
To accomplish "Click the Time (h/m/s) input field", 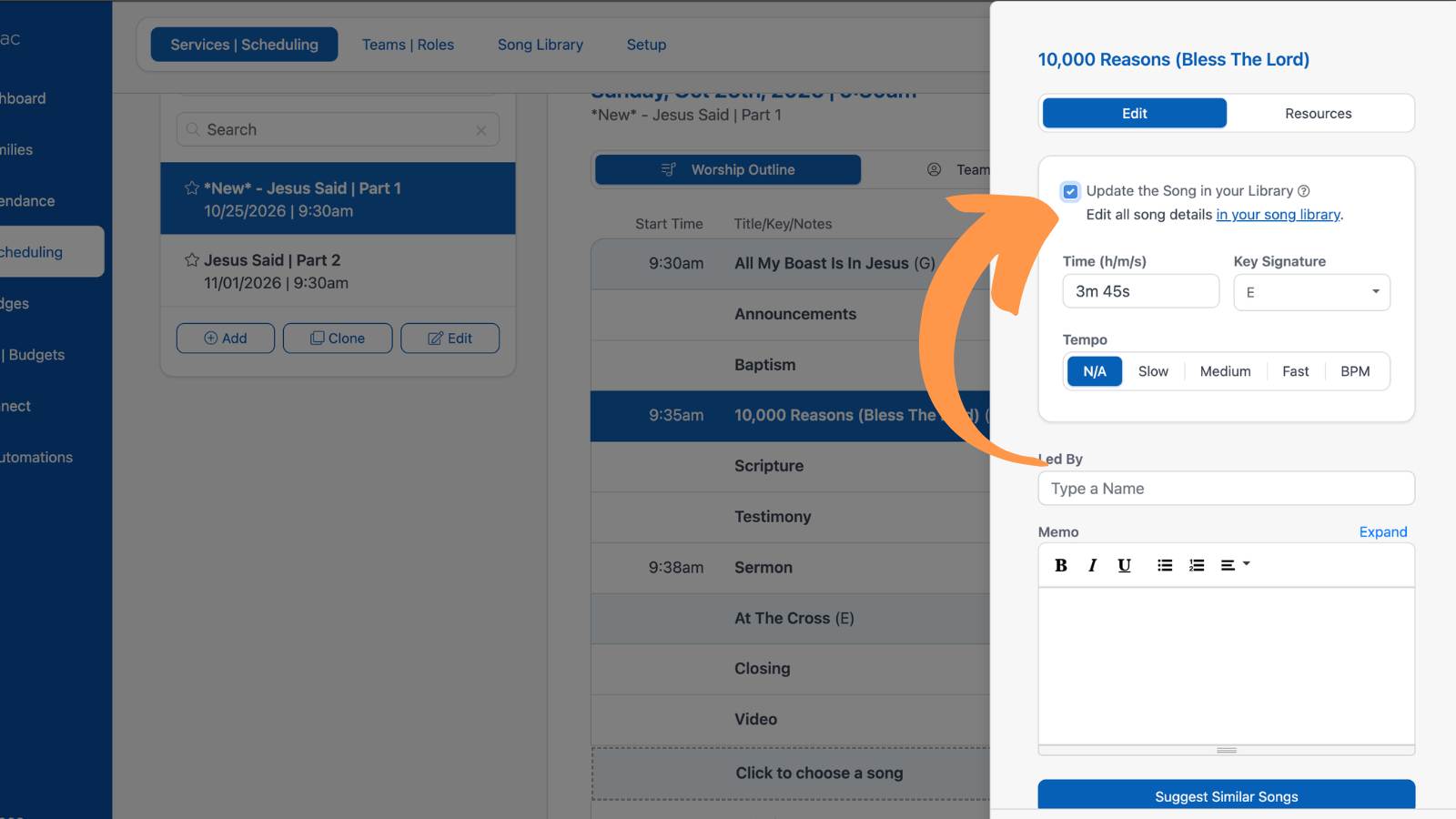I will (1140, 291).
